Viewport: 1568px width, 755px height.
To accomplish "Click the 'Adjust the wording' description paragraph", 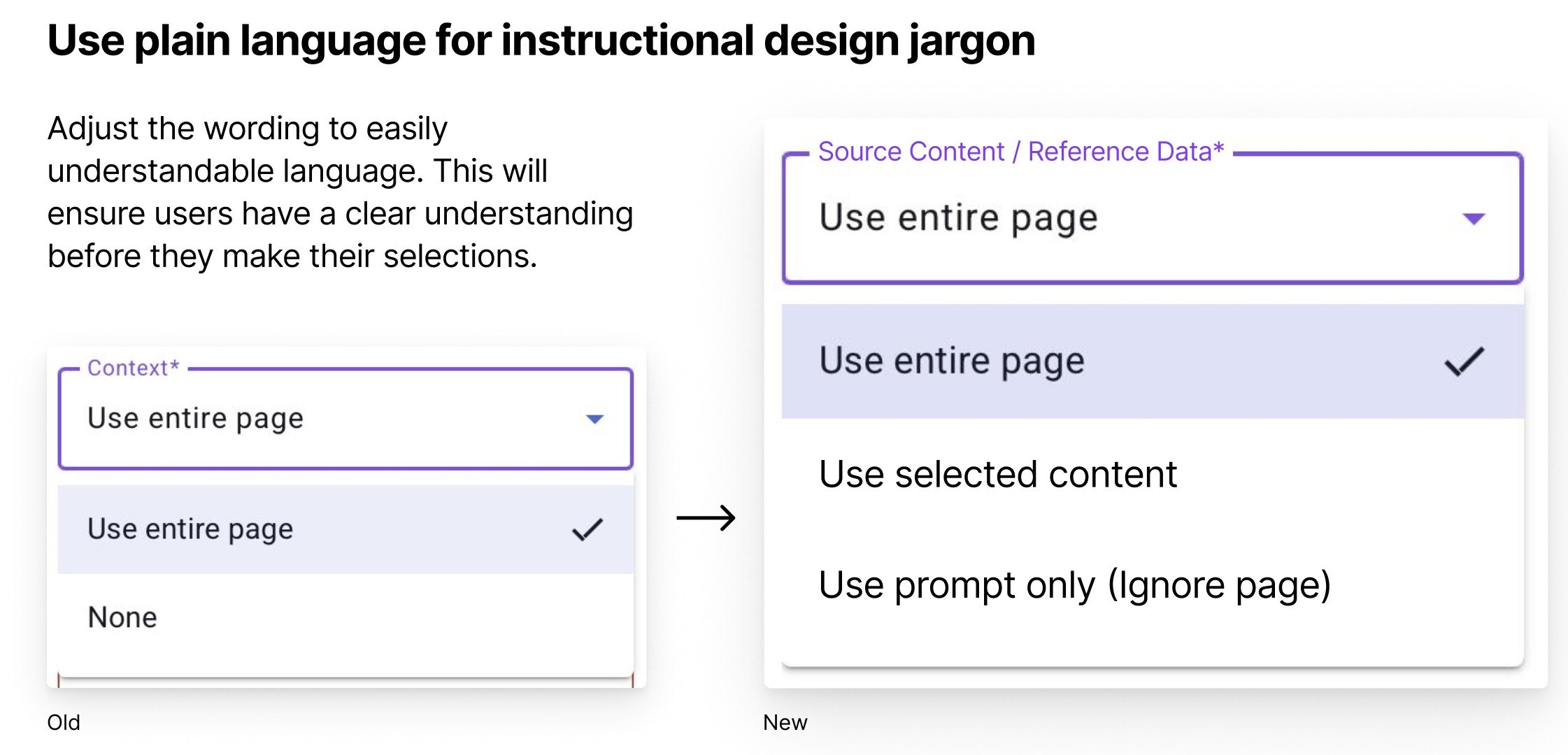I will click(340, 192).
